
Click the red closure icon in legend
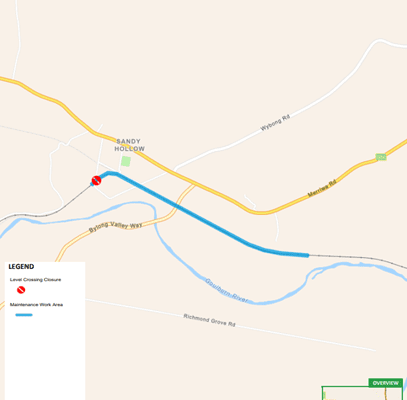pos(21,290)
